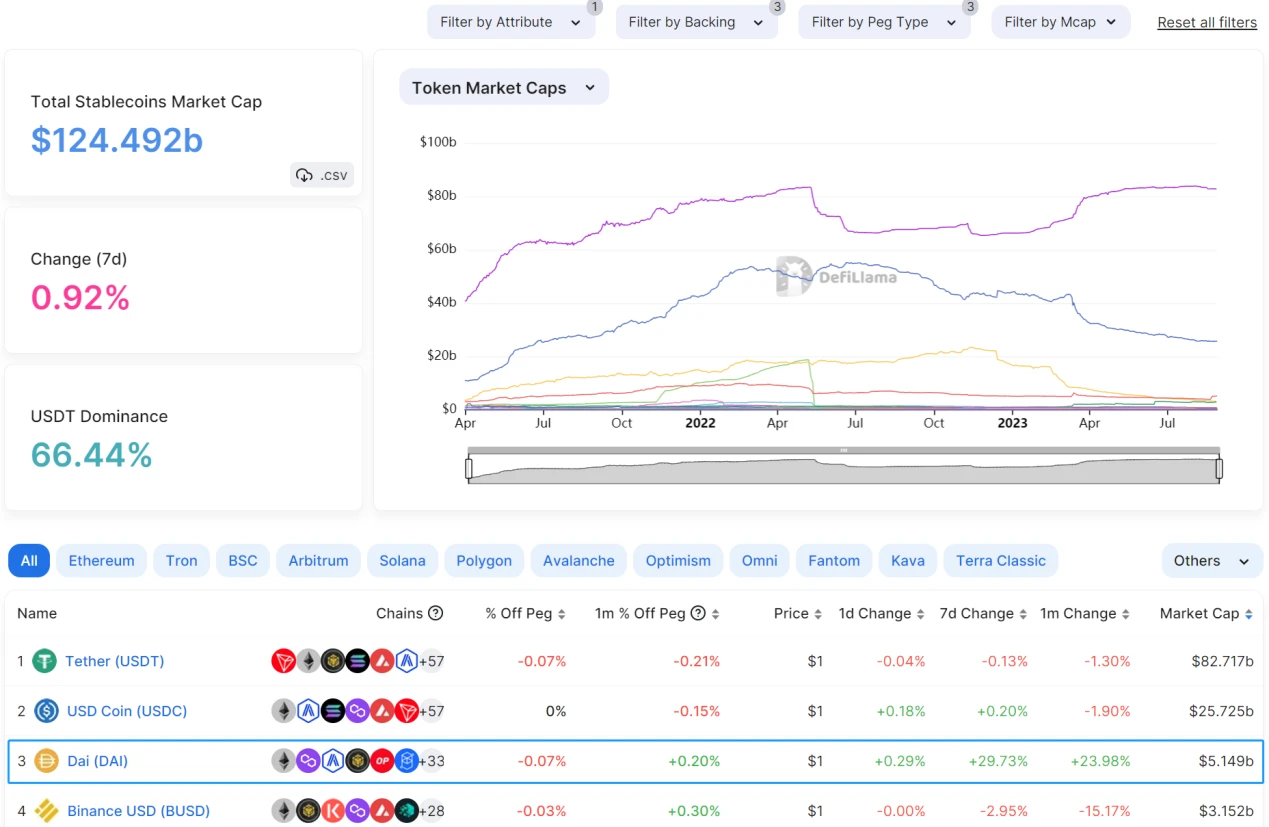Switch to the Terra Classic chain tab
The height and width of the screenshot is (827, 1269).
[x=1000, y=561]
